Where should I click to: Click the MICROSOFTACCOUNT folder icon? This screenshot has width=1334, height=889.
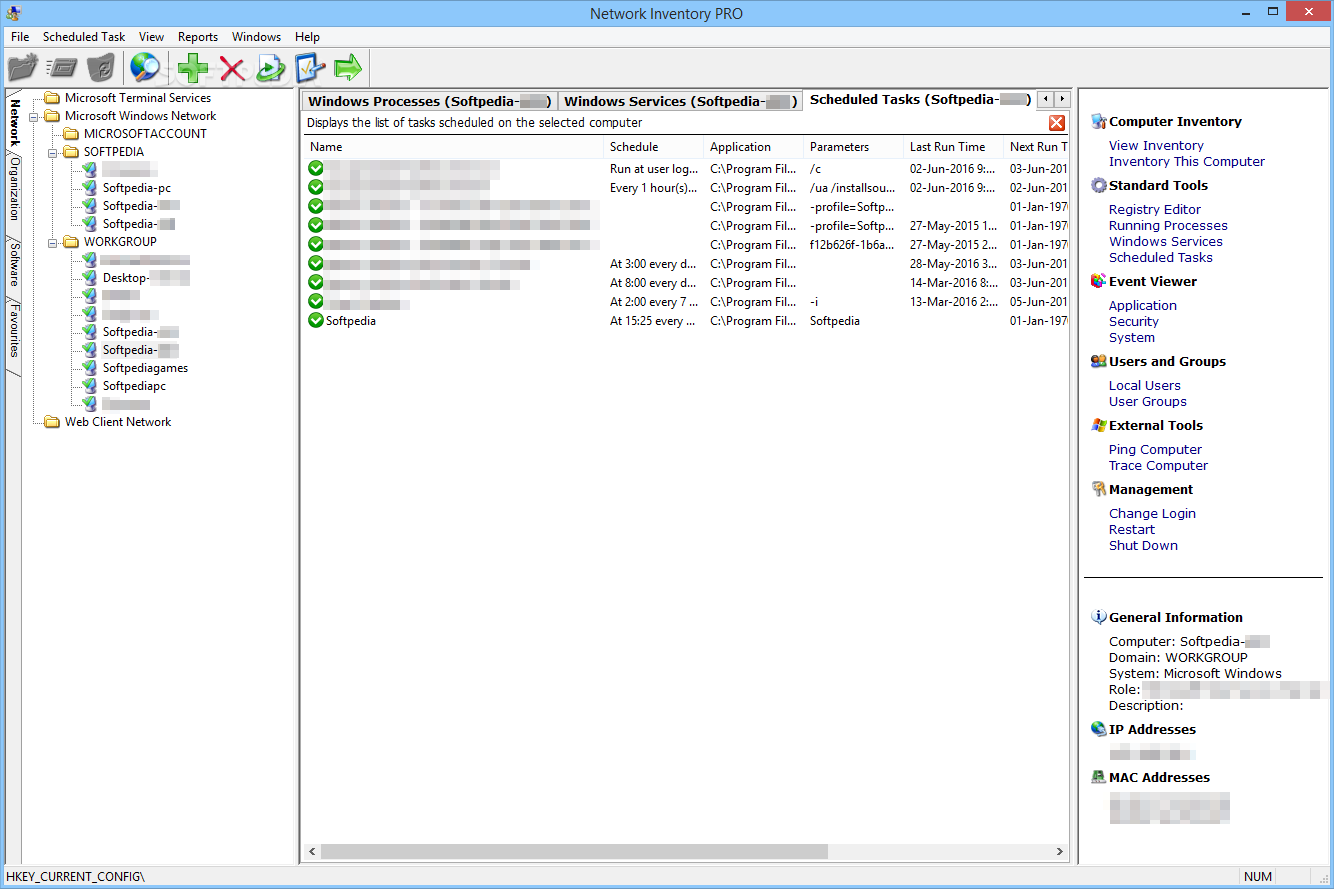(70, 133)
